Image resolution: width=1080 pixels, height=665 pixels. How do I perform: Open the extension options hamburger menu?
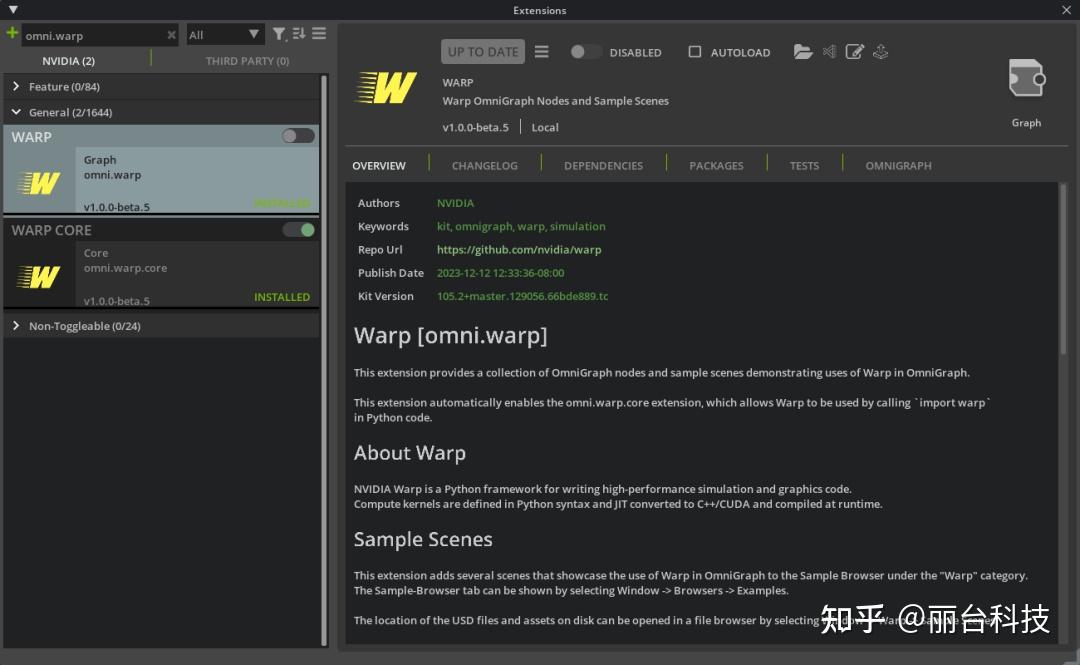click(541, 51)
